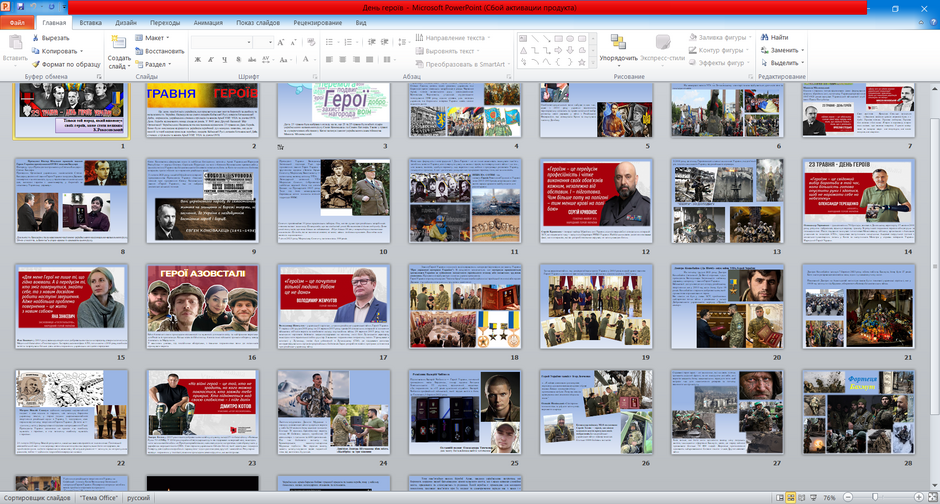
Task: Toggle align text left
Action: point(330,59)
